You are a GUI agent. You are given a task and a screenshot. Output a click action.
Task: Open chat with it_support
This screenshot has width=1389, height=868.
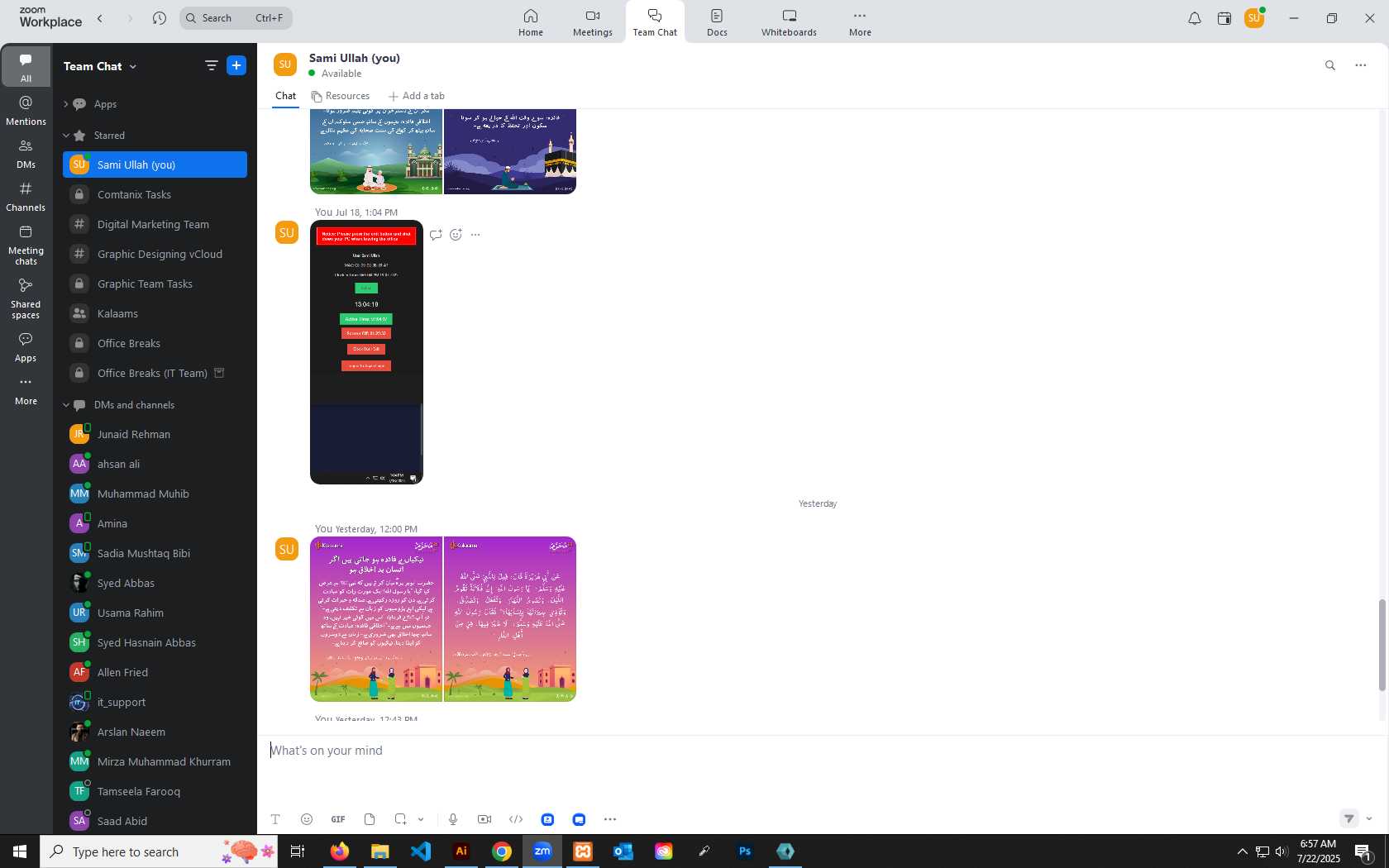(155, 702)
